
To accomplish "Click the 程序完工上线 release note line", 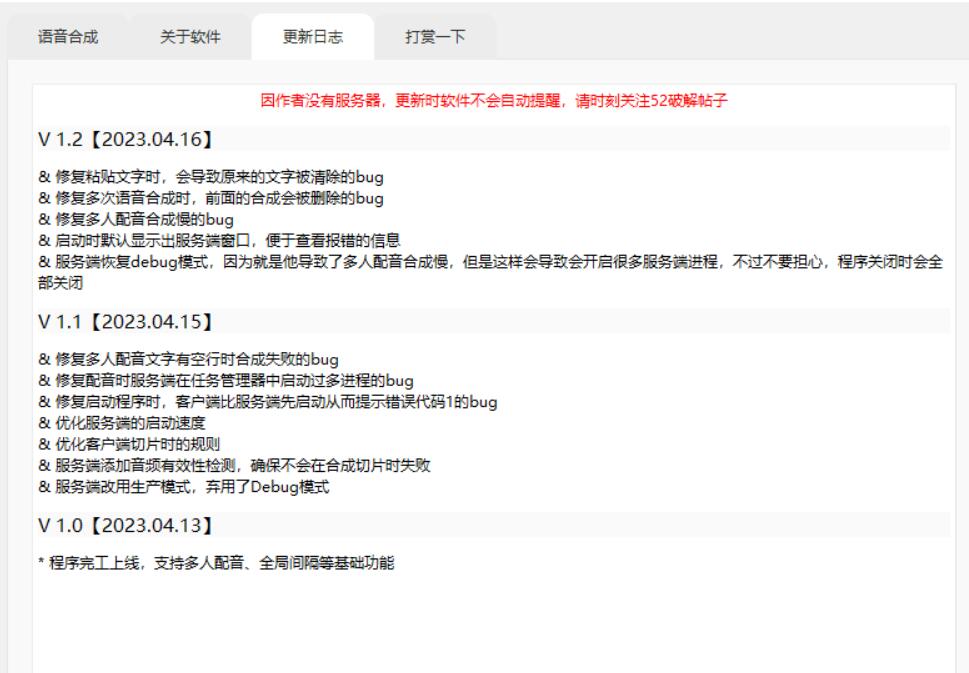I will [x=216, y=564].
